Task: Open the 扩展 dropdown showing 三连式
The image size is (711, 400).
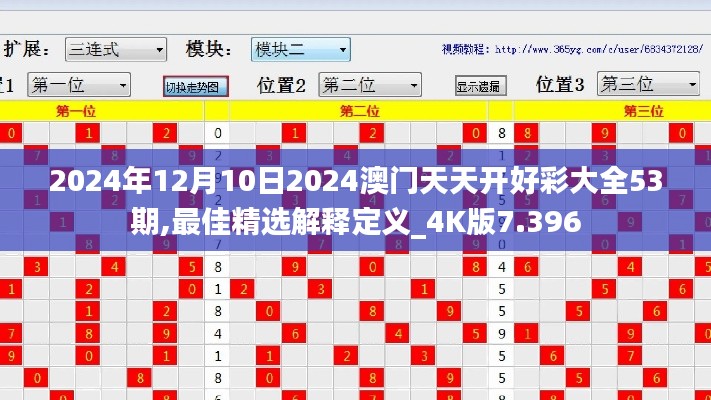Action: pyautogui.click(x=116, y=49)
